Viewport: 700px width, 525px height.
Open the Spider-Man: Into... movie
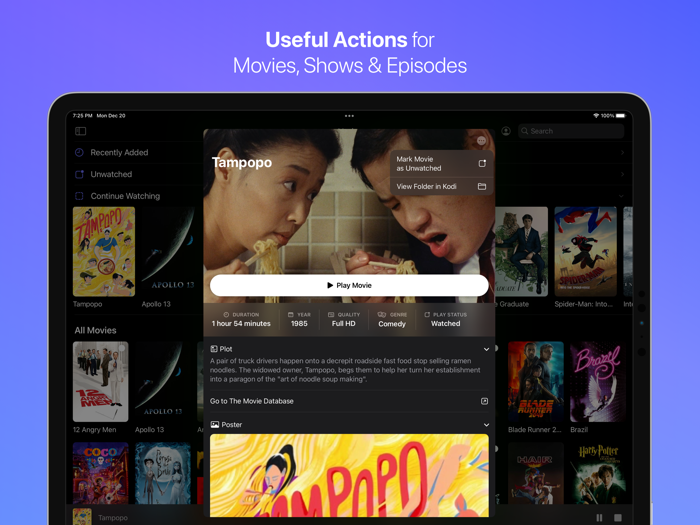[x=585, y=251]
